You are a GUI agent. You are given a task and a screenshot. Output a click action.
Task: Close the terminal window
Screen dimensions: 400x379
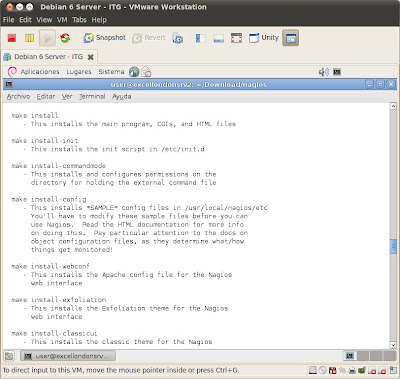coord(391,84)
